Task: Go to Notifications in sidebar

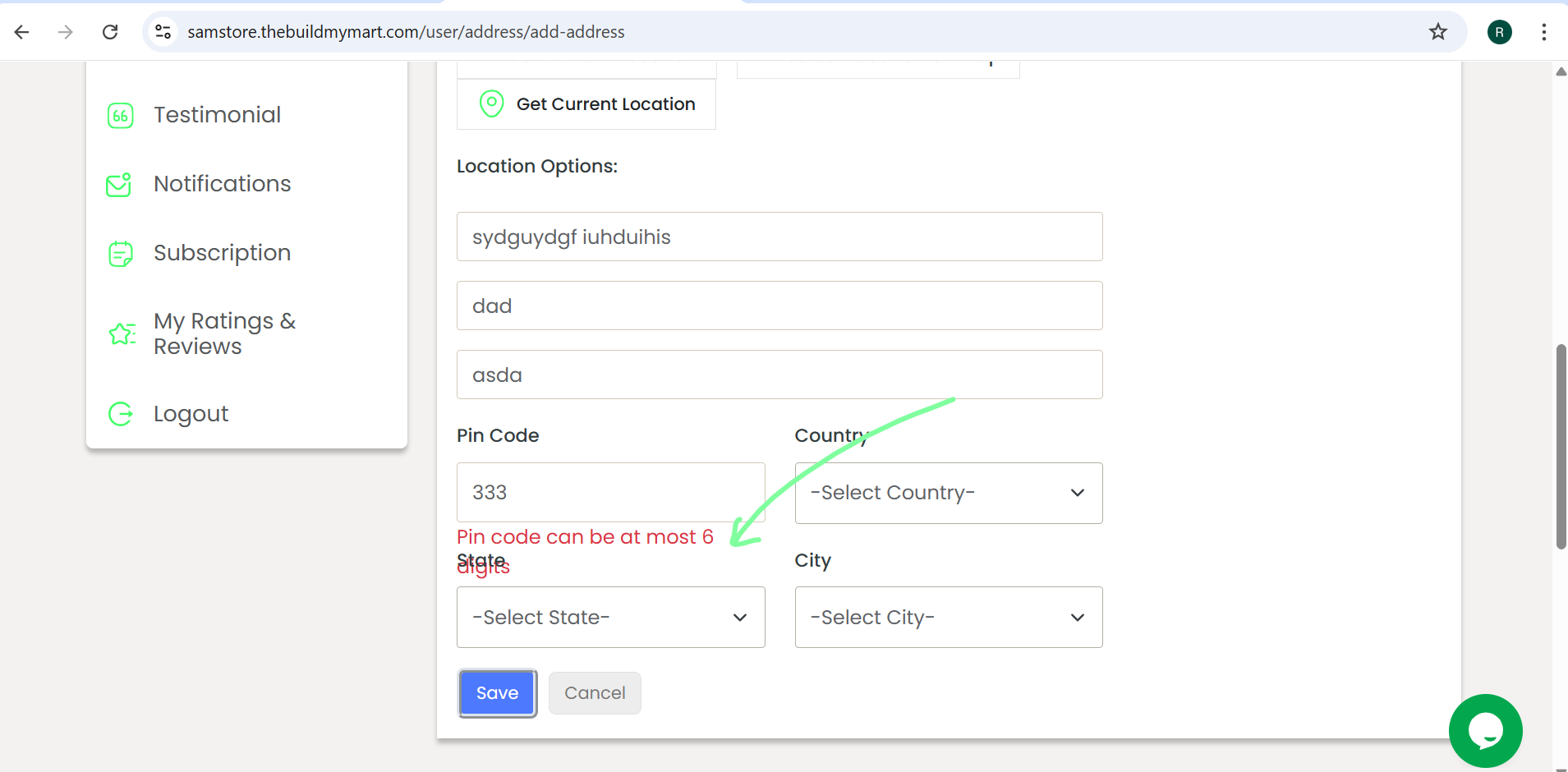Action: [x=222, y=184]
